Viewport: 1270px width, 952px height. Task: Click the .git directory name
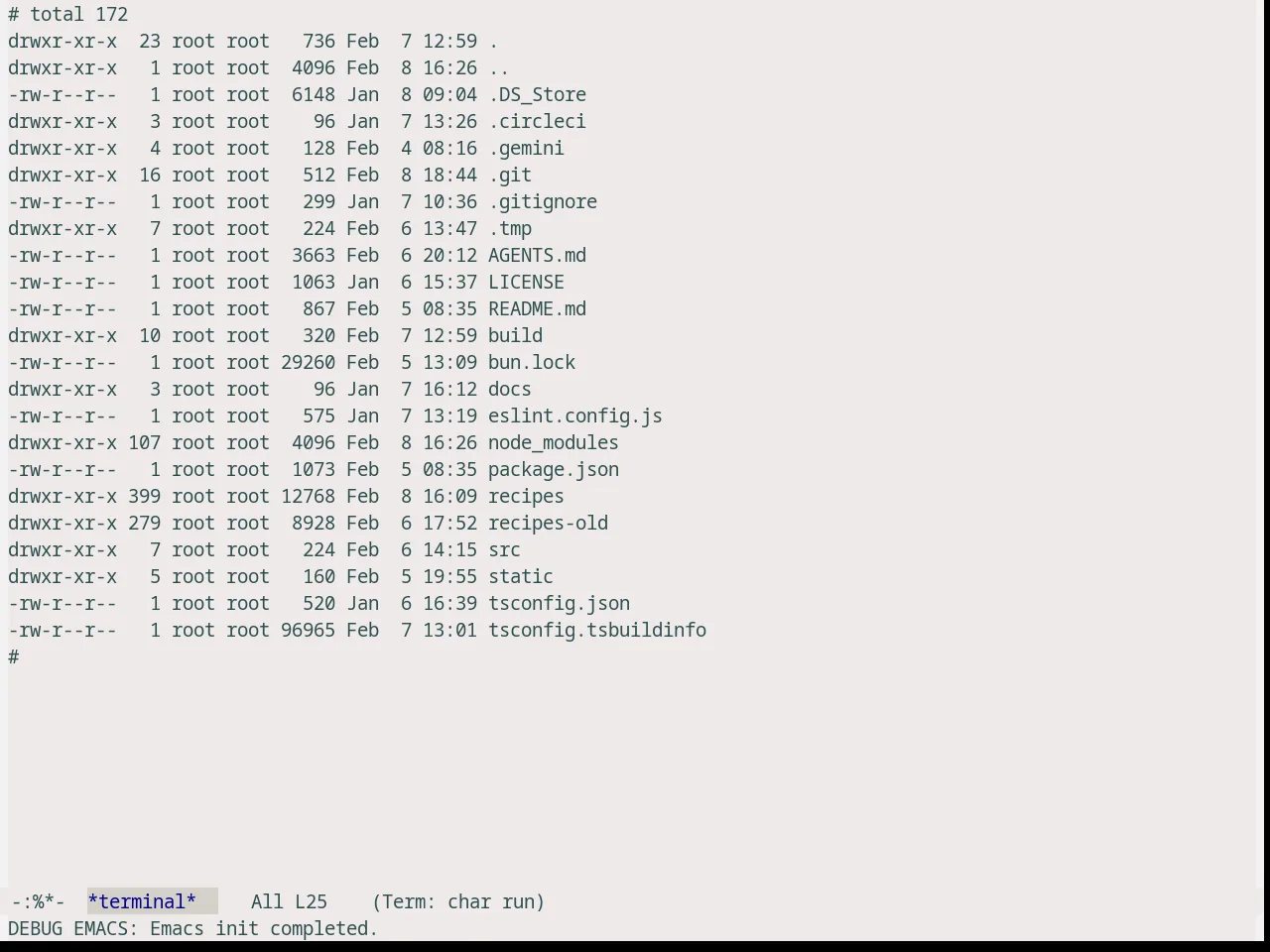pos(510,176)
